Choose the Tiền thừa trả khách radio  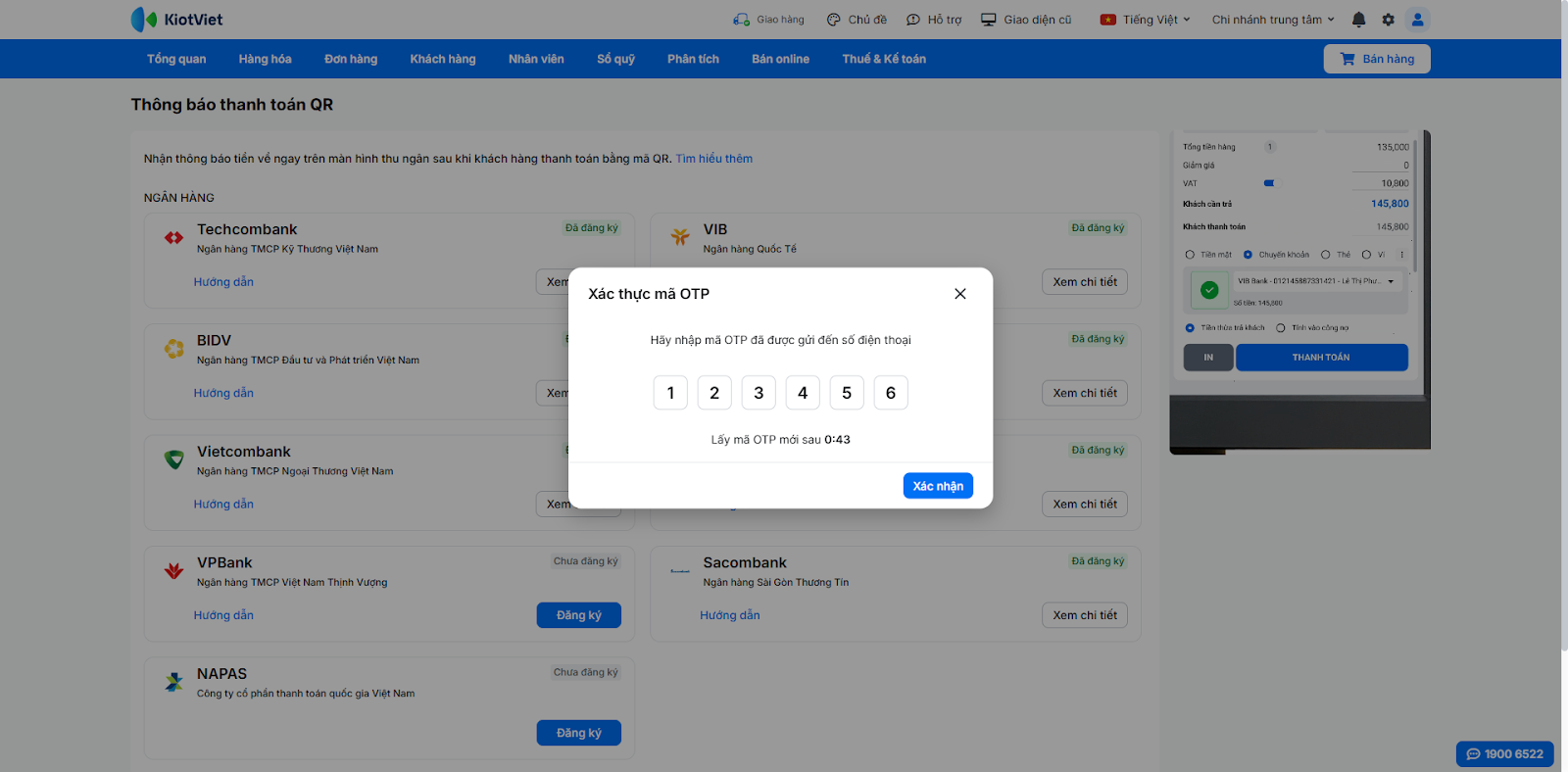coord(1190,328)
